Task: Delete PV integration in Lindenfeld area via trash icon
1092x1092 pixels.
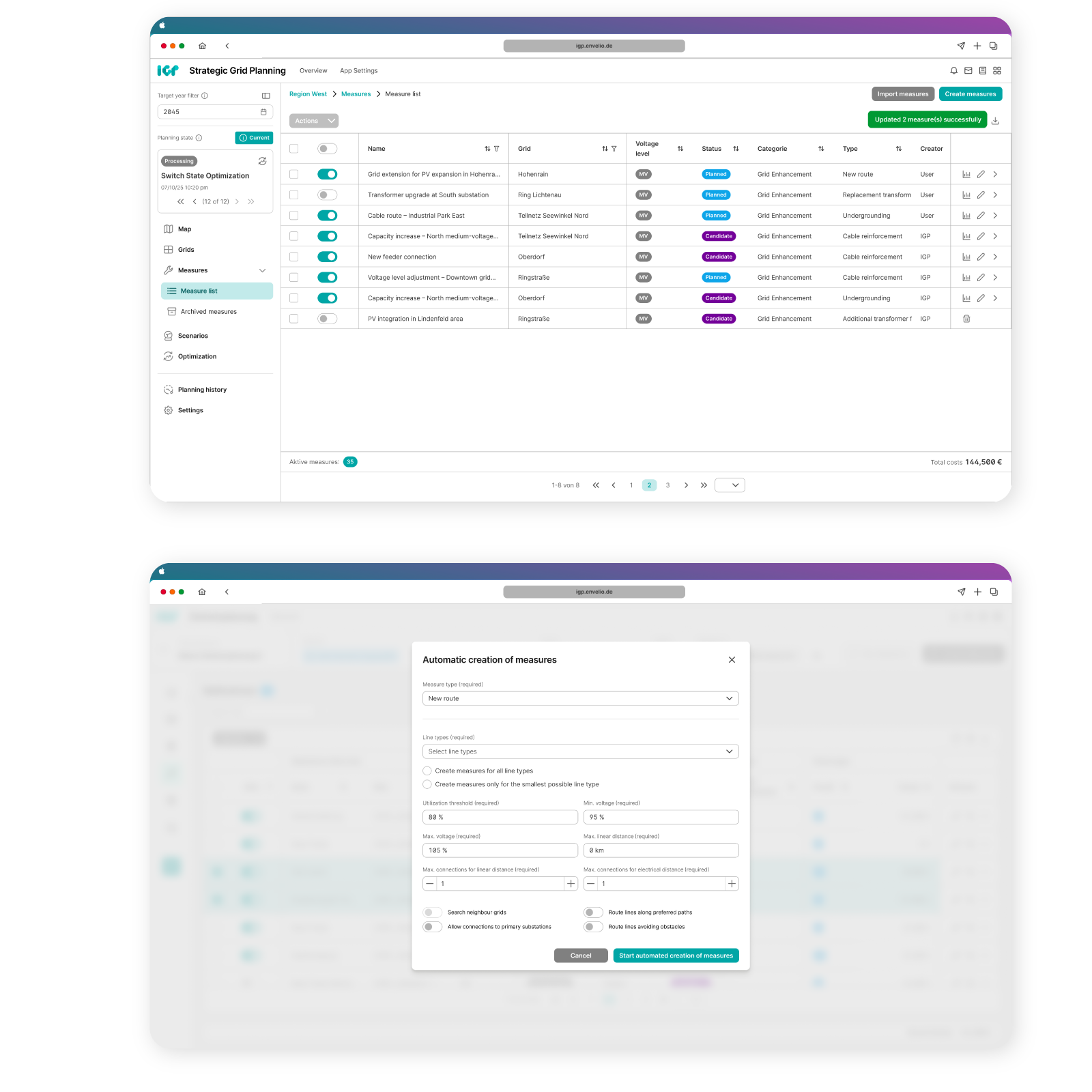Action: (x=966, y=318)
